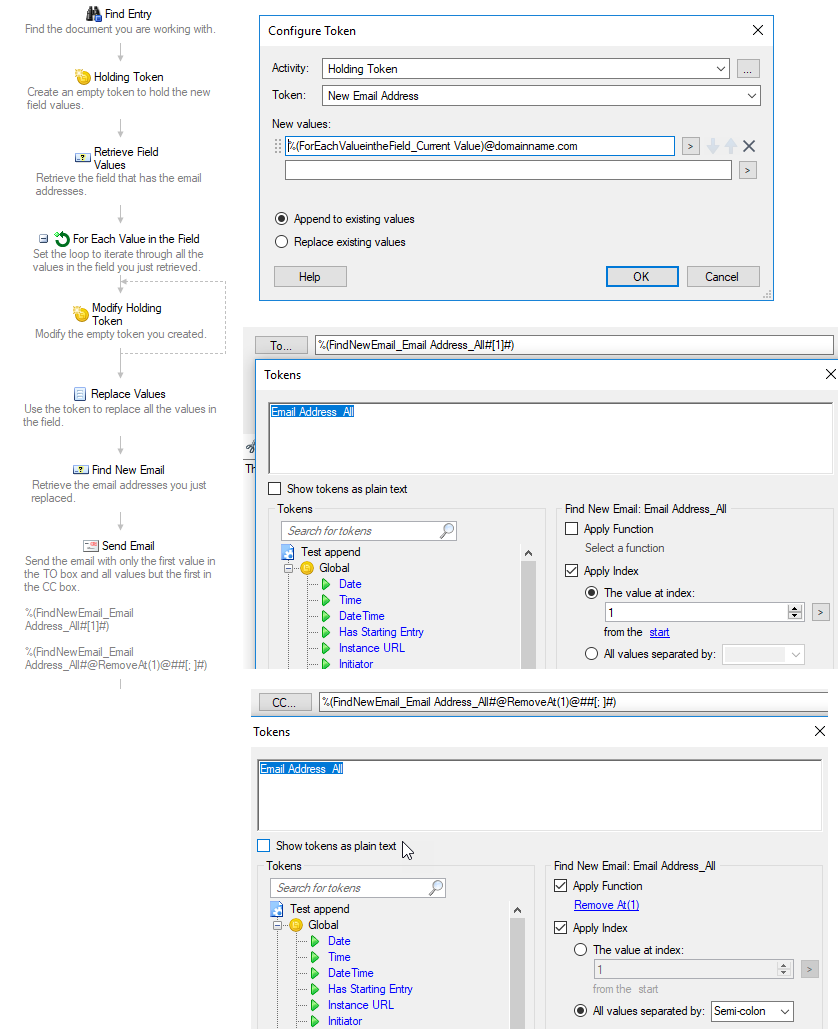Click Cancel in Configure Token dialog

coord(723,277)
